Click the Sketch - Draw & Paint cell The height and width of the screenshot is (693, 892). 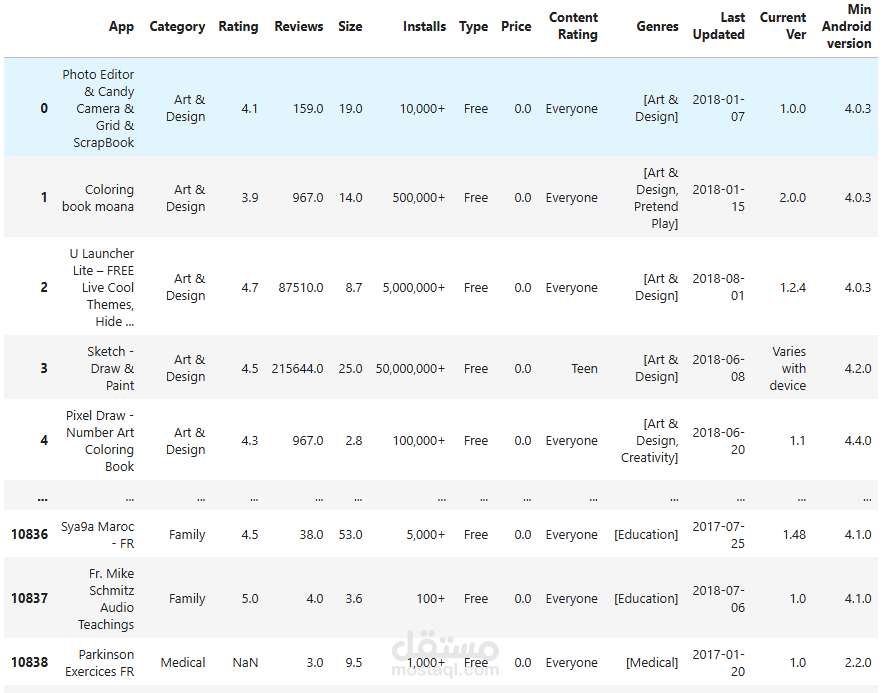pos(110,368)
